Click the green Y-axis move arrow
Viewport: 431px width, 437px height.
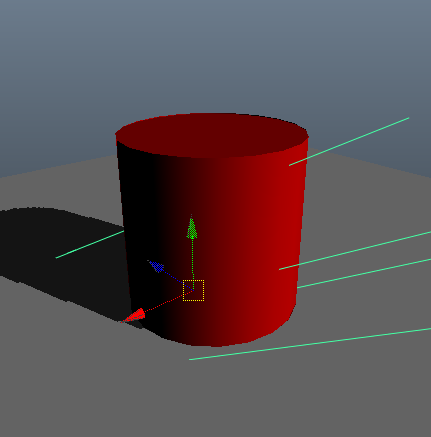tap(192, 228)
